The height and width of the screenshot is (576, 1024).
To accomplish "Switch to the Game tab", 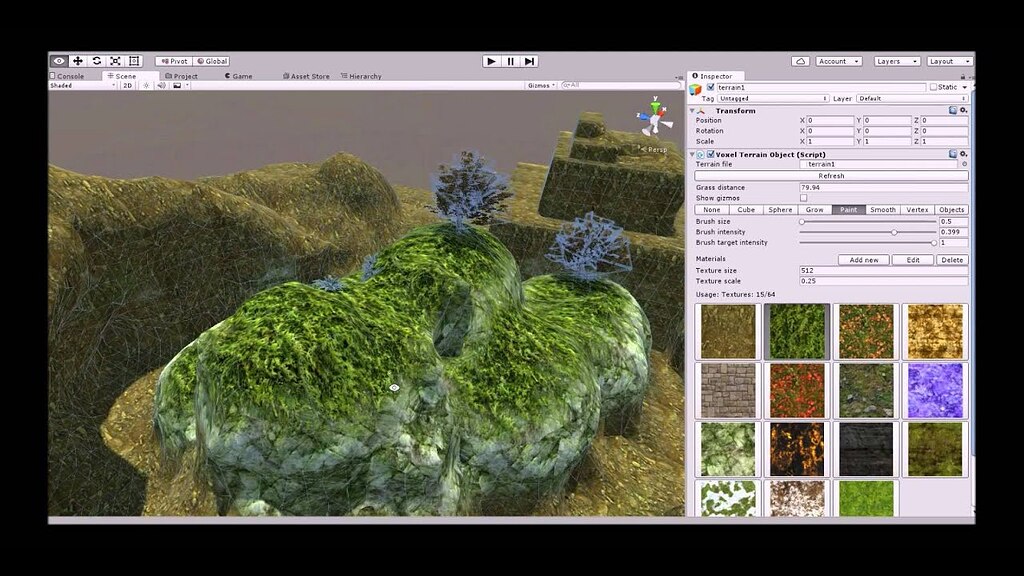I will (238, 75).
